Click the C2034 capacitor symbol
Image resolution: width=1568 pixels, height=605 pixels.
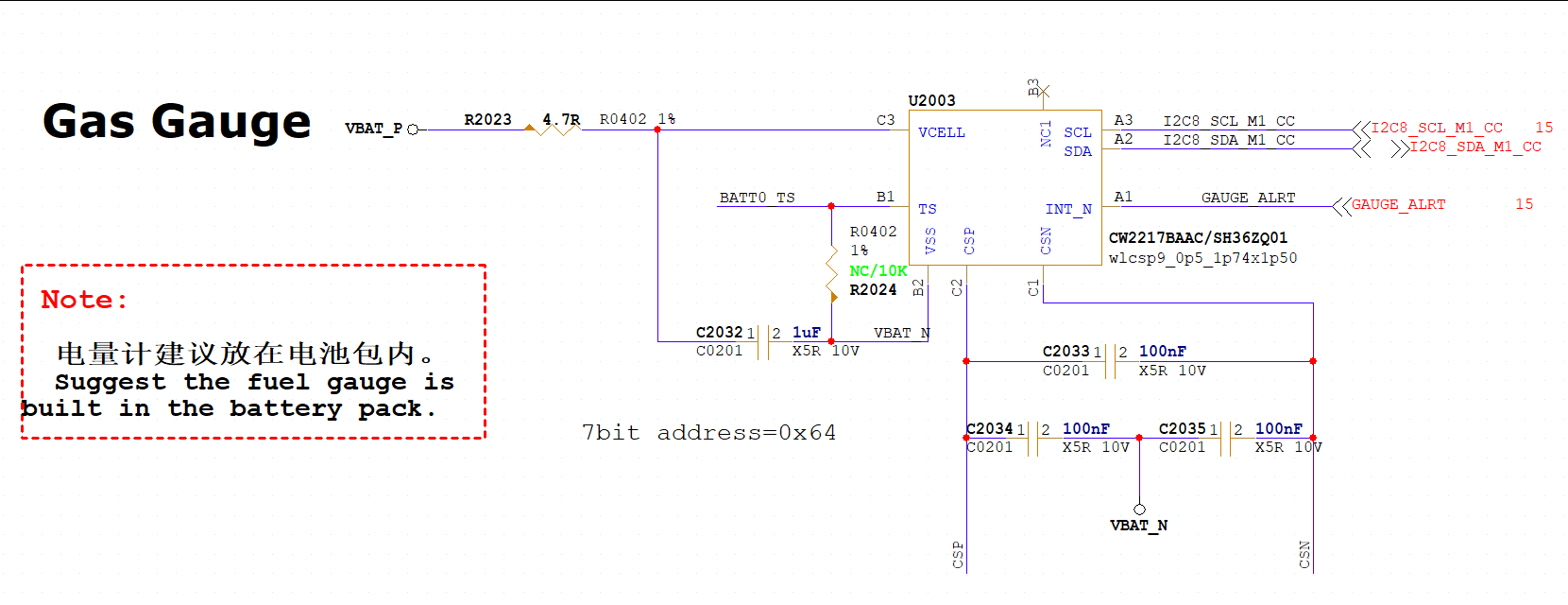point(1033,438)
